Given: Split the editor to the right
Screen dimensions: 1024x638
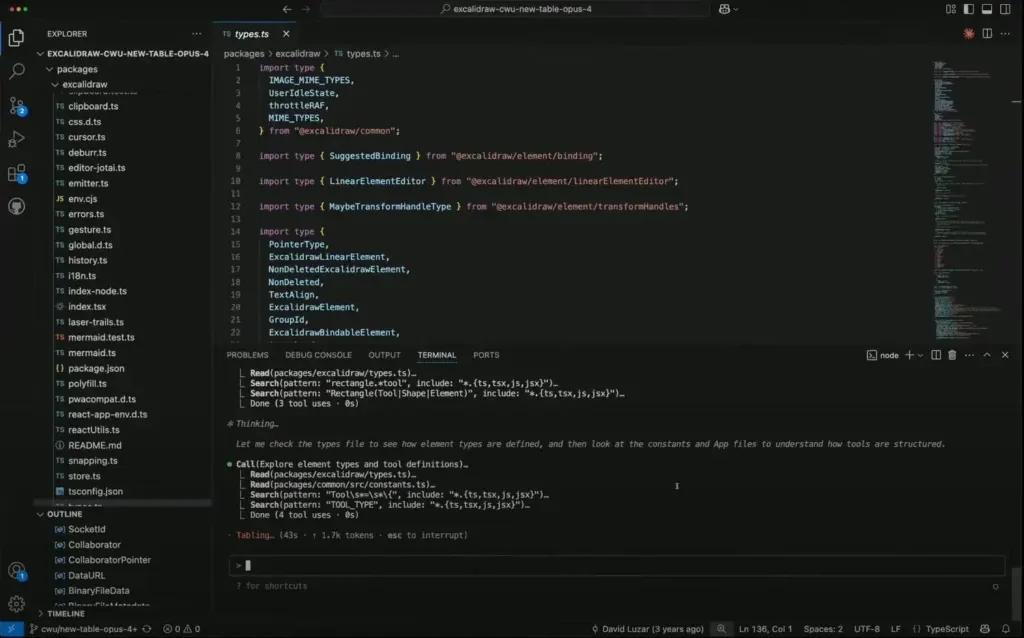Looking at the screenshot, I should pyautogui.click(x=987, y=33).
